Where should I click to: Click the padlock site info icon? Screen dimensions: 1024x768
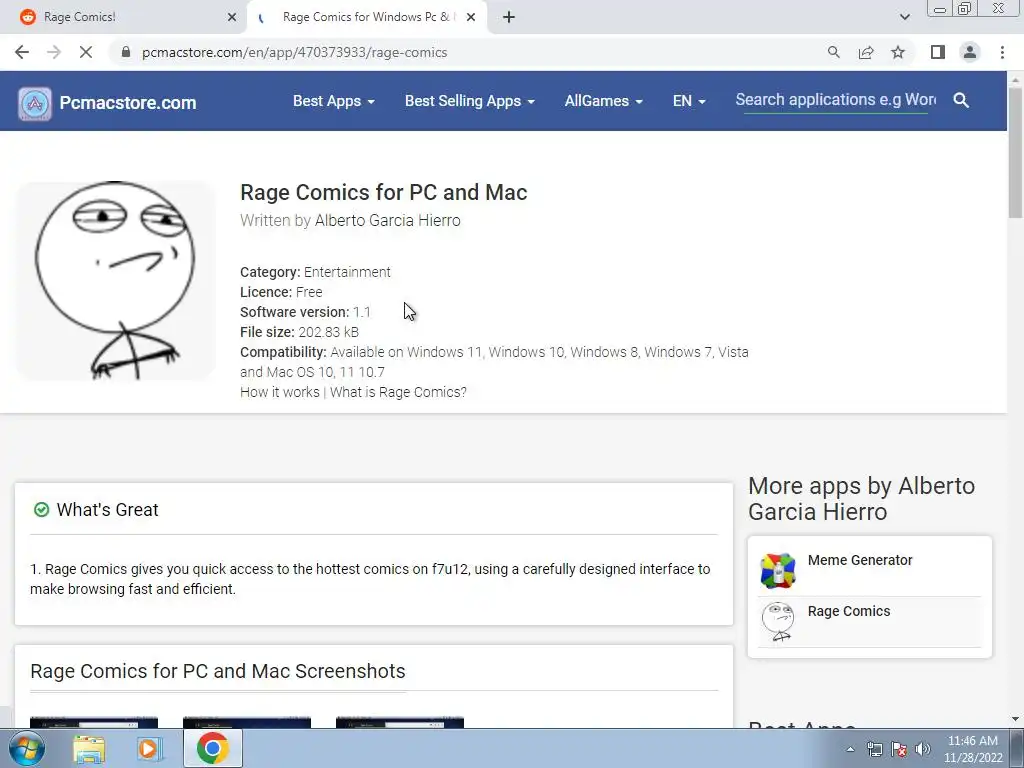coord(126,52)
